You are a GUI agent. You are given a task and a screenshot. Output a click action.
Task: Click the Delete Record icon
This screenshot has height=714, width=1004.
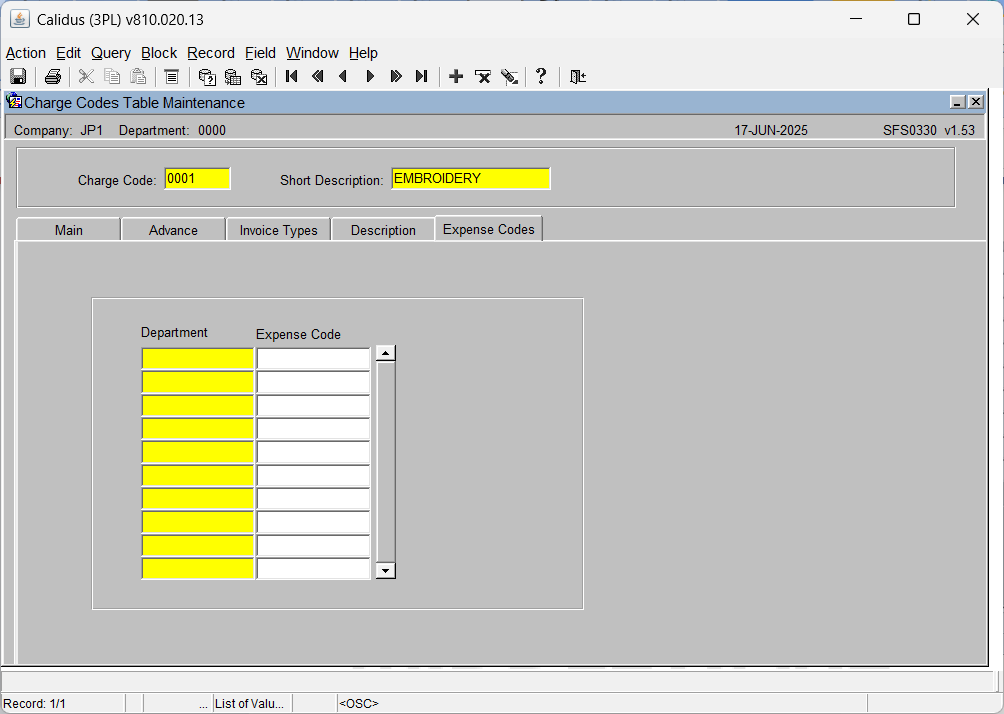click(483, 77)
